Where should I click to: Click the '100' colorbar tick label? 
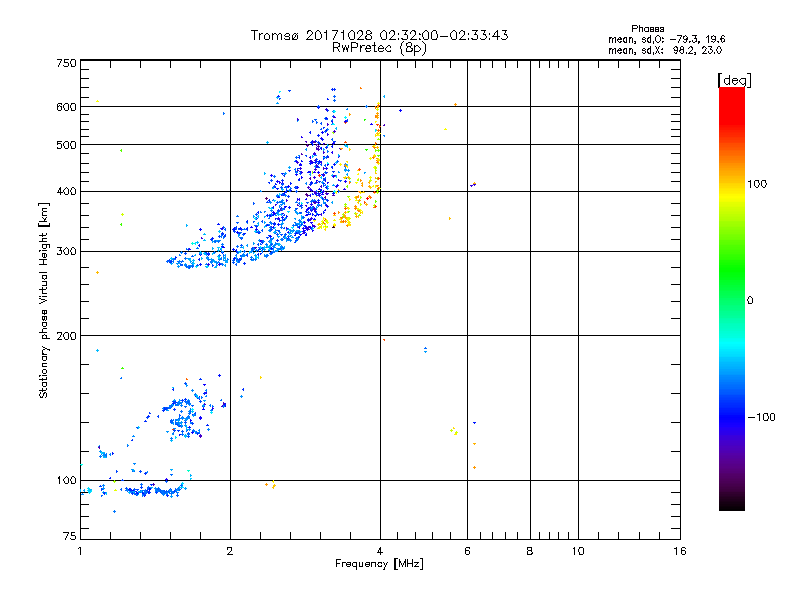point(757,184)
